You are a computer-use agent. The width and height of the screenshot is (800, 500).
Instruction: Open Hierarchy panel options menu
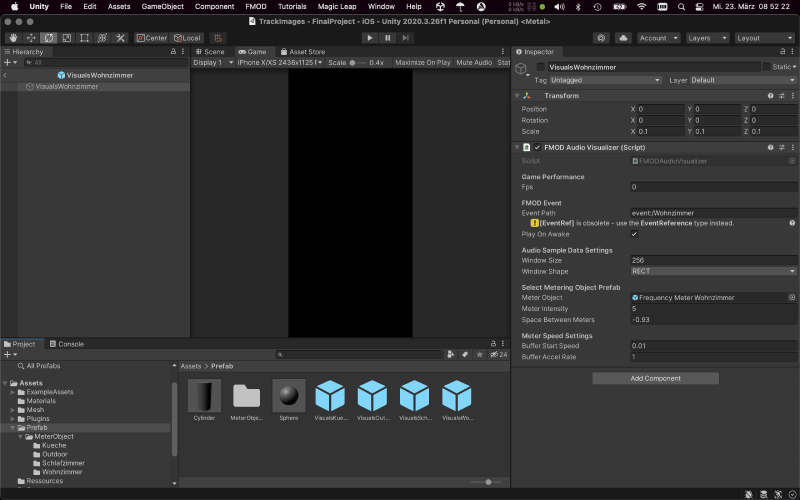pos(183,52)
